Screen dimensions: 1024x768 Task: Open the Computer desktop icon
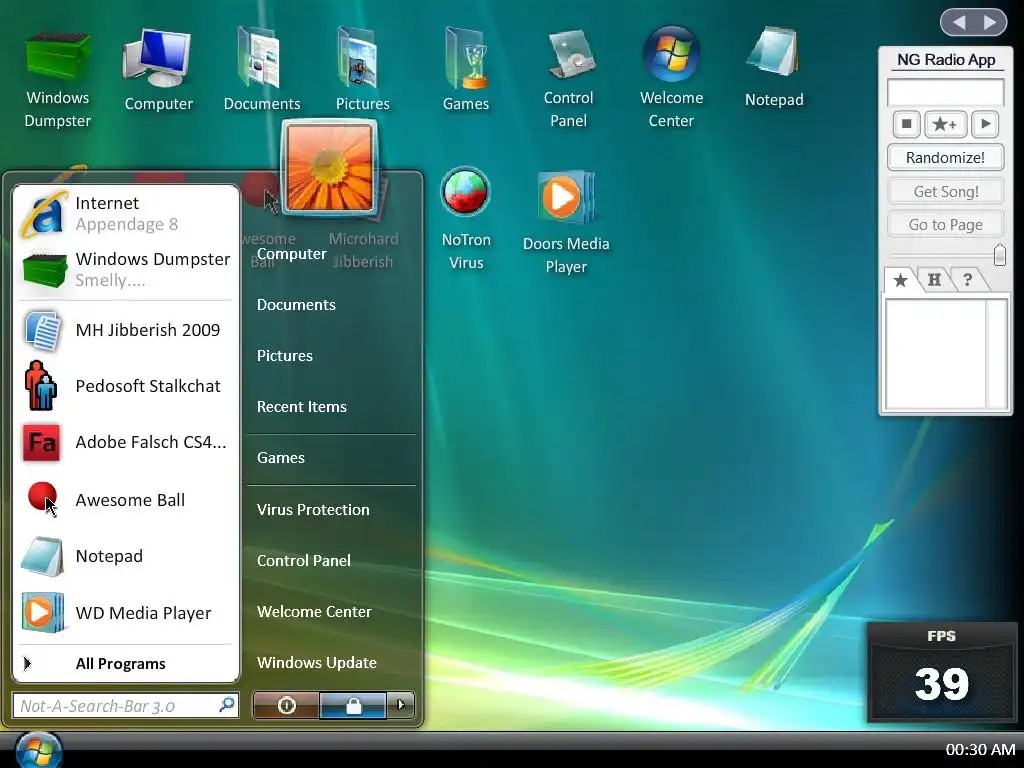click(159, 71)
